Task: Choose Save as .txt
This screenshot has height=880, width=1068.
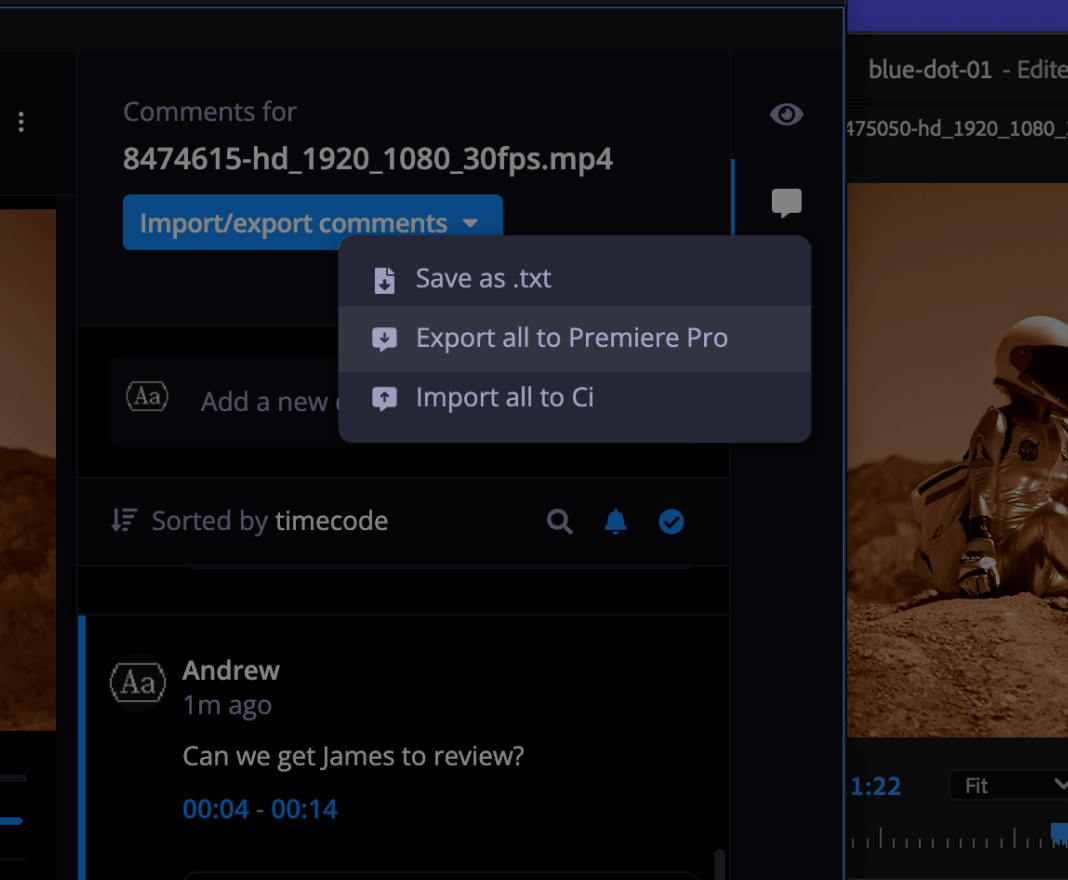Action: click(x=574, y=278)
